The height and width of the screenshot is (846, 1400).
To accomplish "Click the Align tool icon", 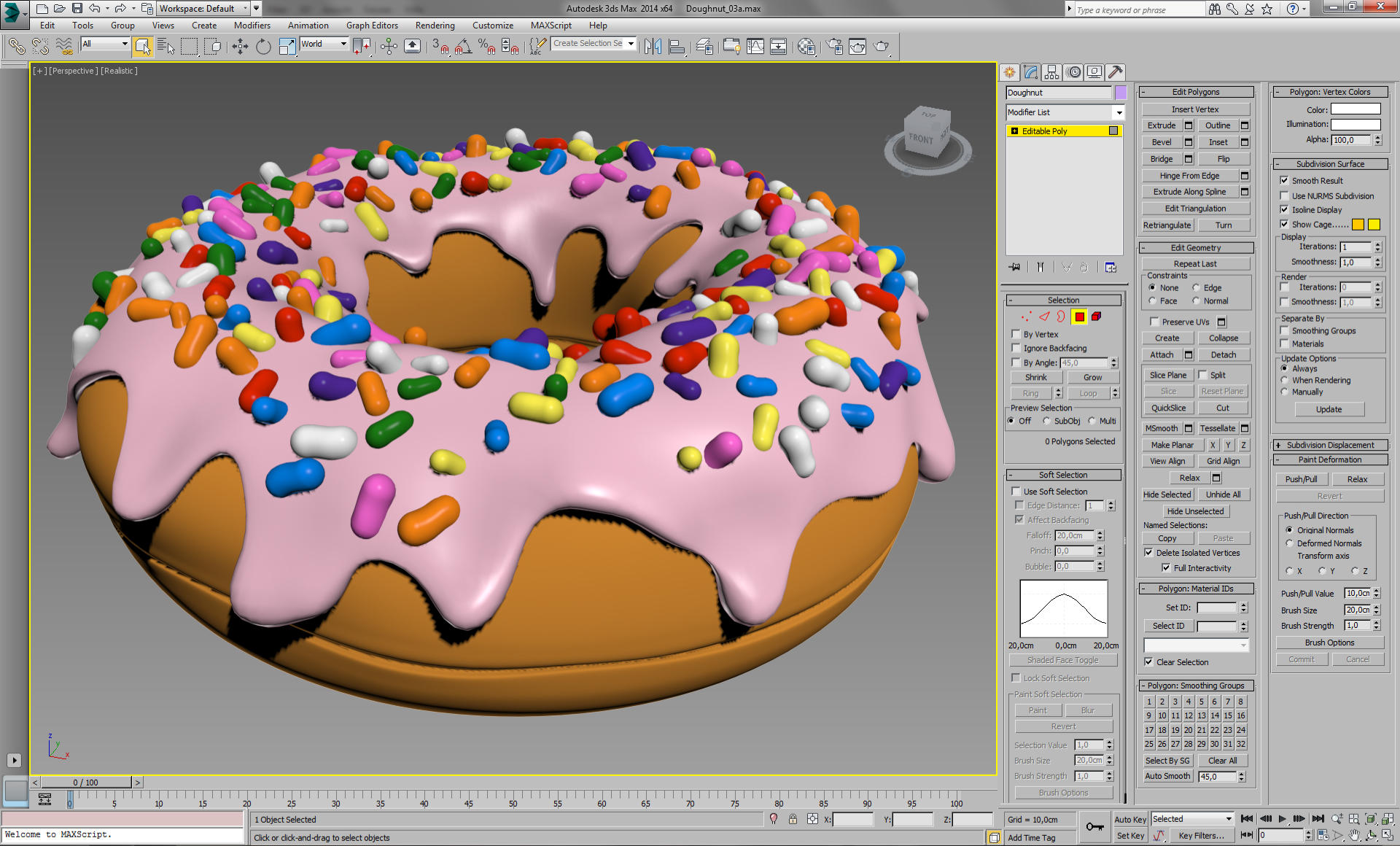I will [677, 47].
